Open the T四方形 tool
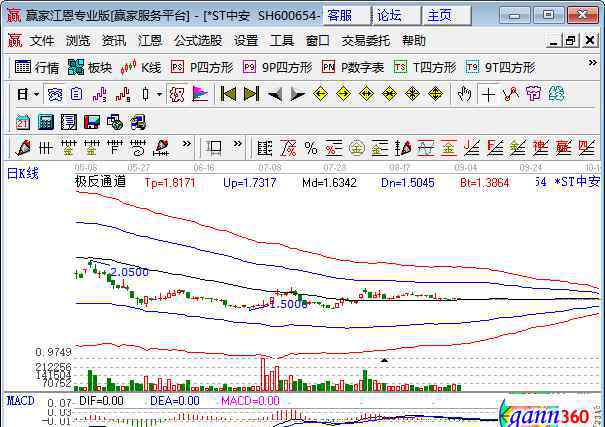605x427 pixels. point(425,68)
